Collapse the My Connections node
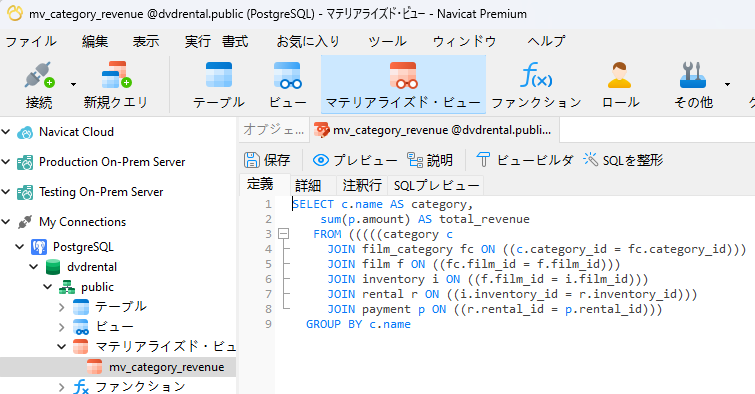The width and height of the screenshot is (755, 394). (x=6, y=222)
